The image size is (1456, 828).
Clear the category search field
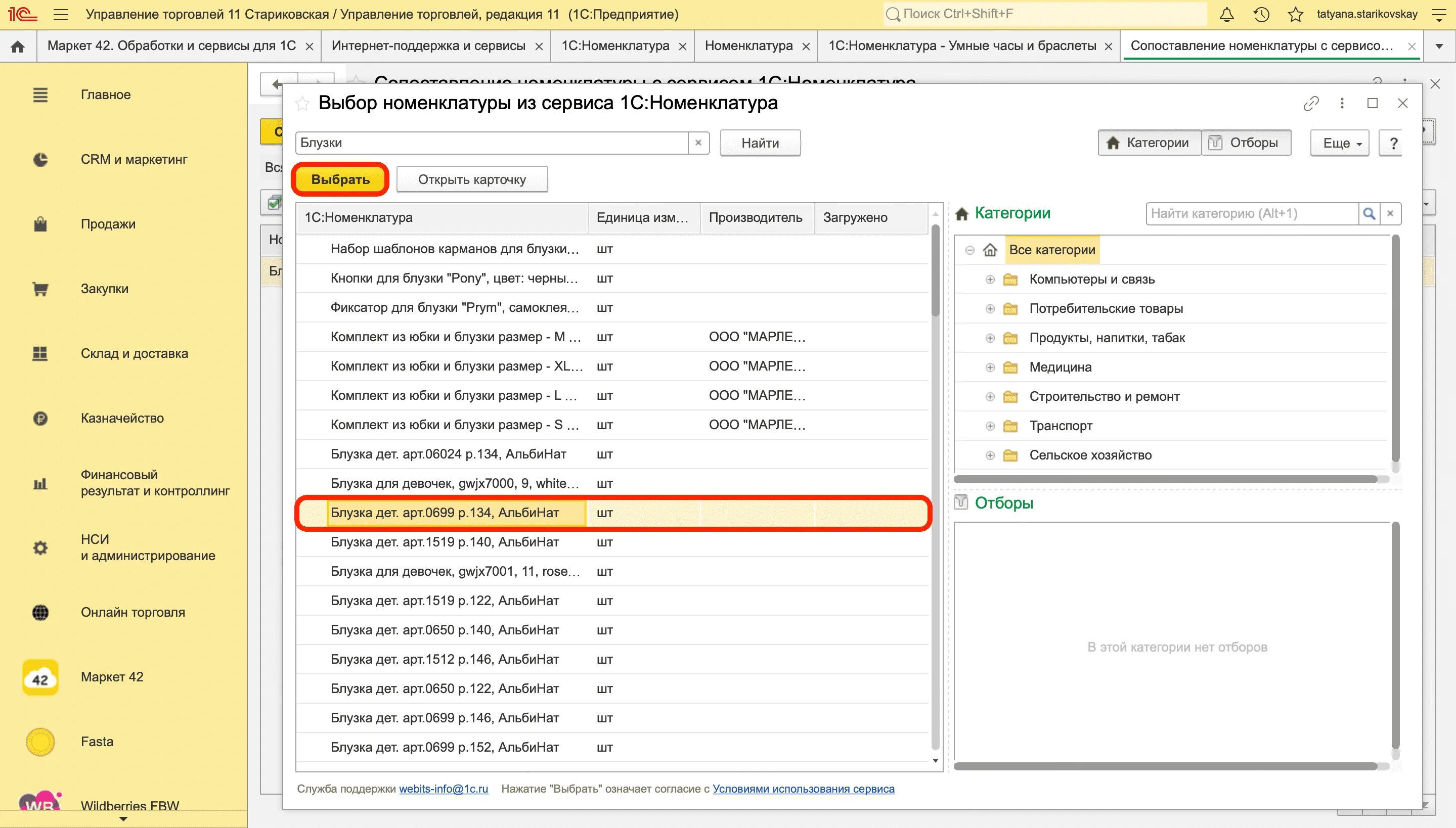1390,214
